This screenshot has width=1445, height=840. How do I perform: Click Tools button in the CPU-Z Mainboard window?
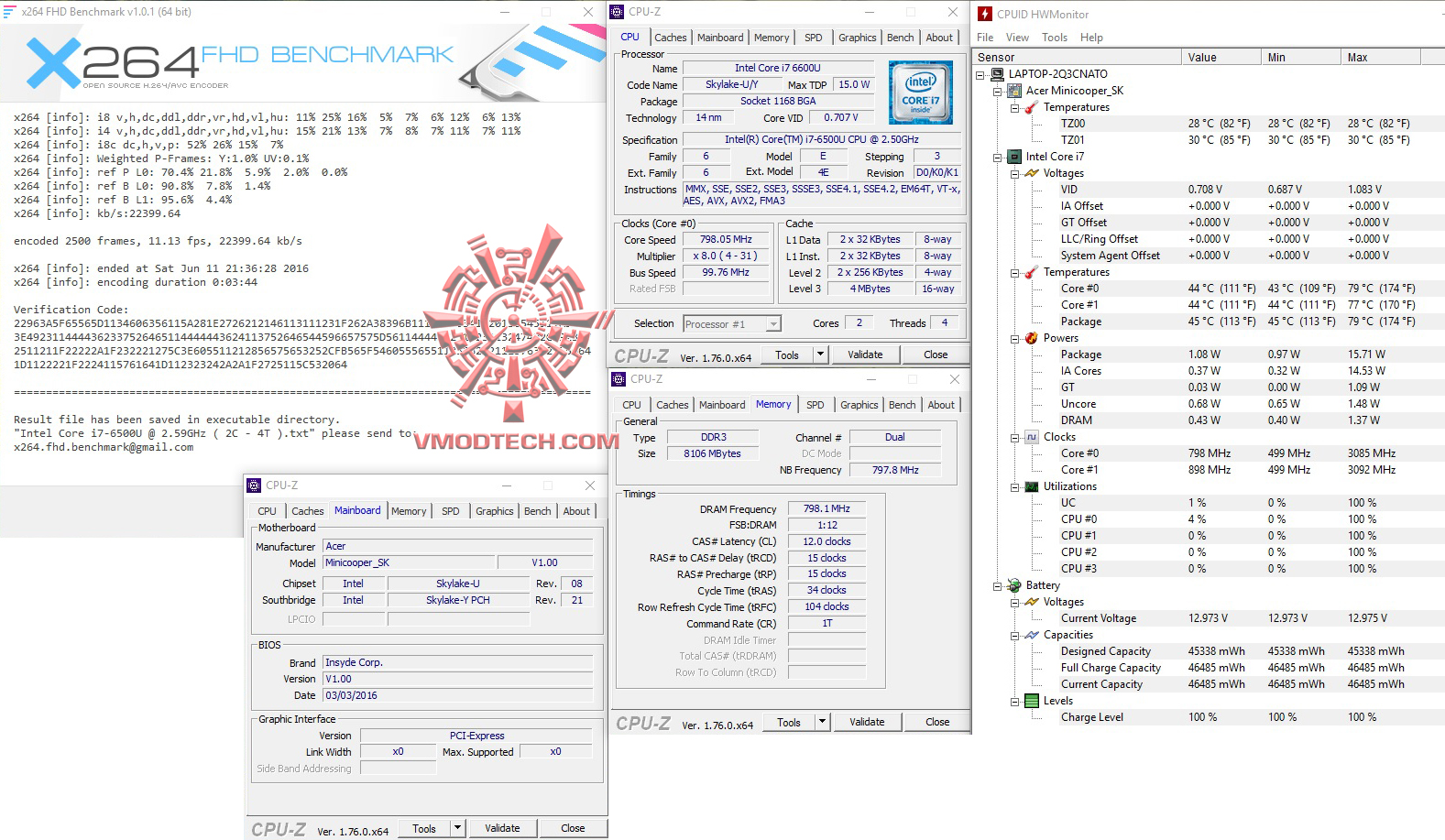click(424, 828)
